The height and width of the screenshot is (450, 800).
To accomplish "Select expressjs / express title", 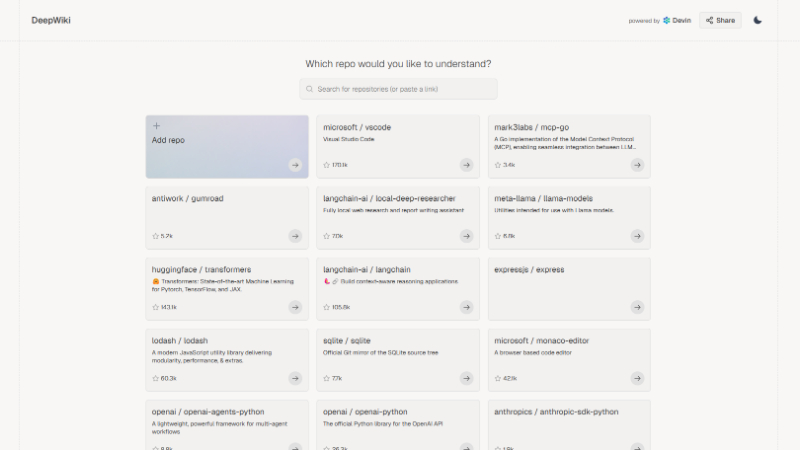I will click(x=529, y=269).
